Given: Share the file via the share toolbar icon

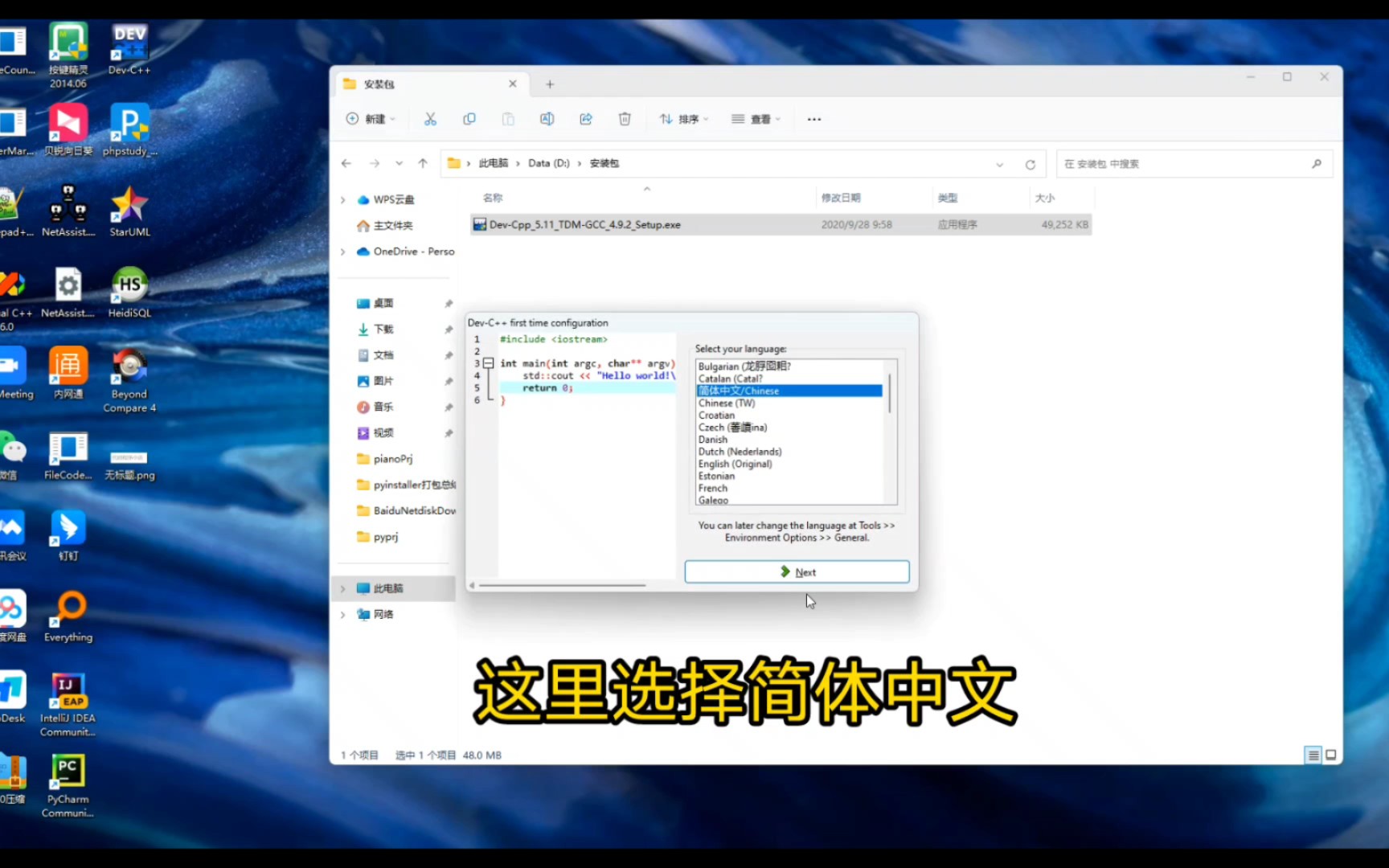Looking at the screenshot, I should [x=586, y=118].
